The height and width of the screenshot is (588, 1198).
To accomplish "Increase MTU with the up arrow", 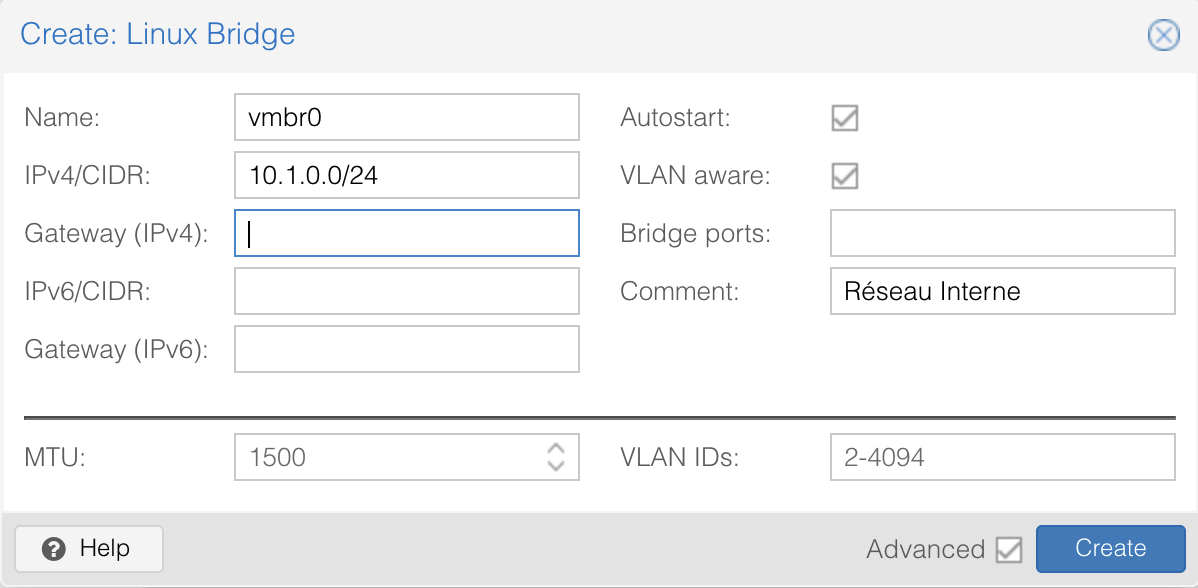I will tap(556, 449).
